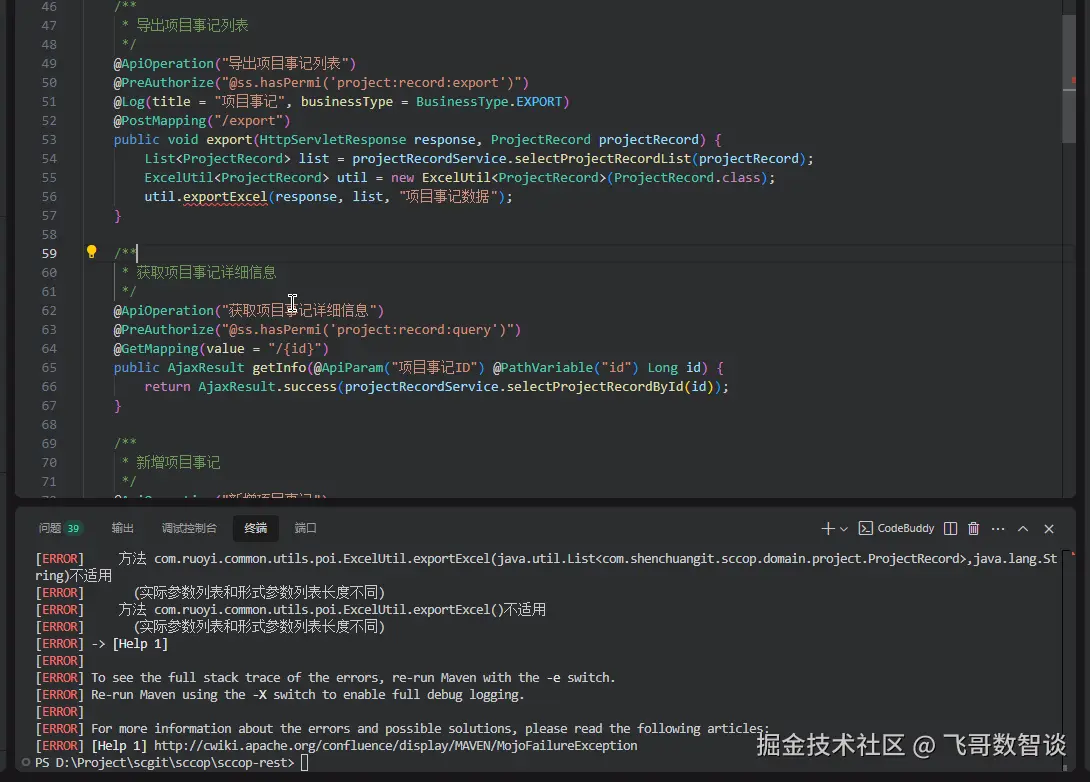Select the 终端 (Terminal) tab
Image resolution: width=1090 pixels, height=782 pixels.
point(256,528)
